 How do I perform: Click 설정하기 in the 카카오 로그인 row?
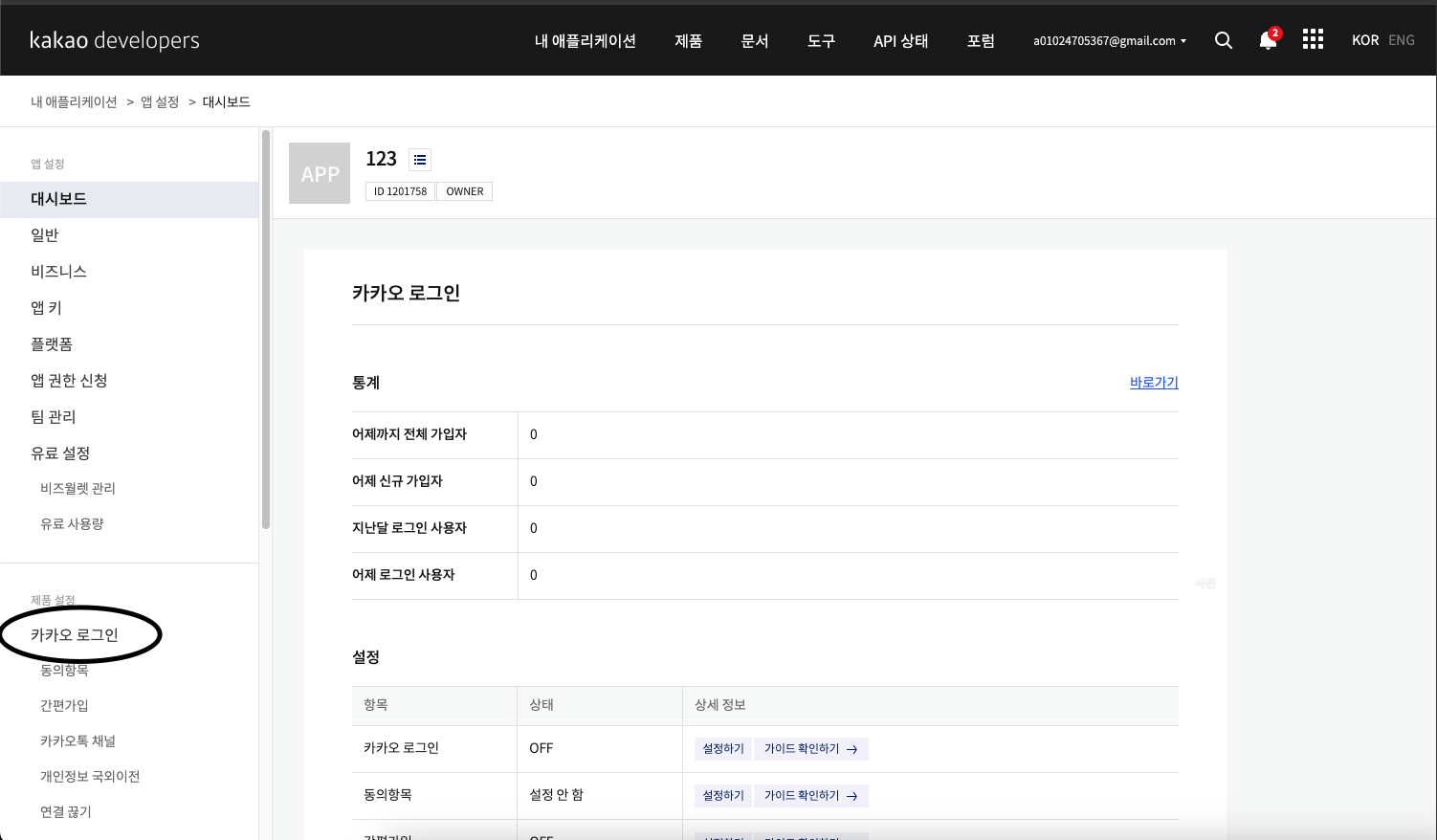click(723, 749)
